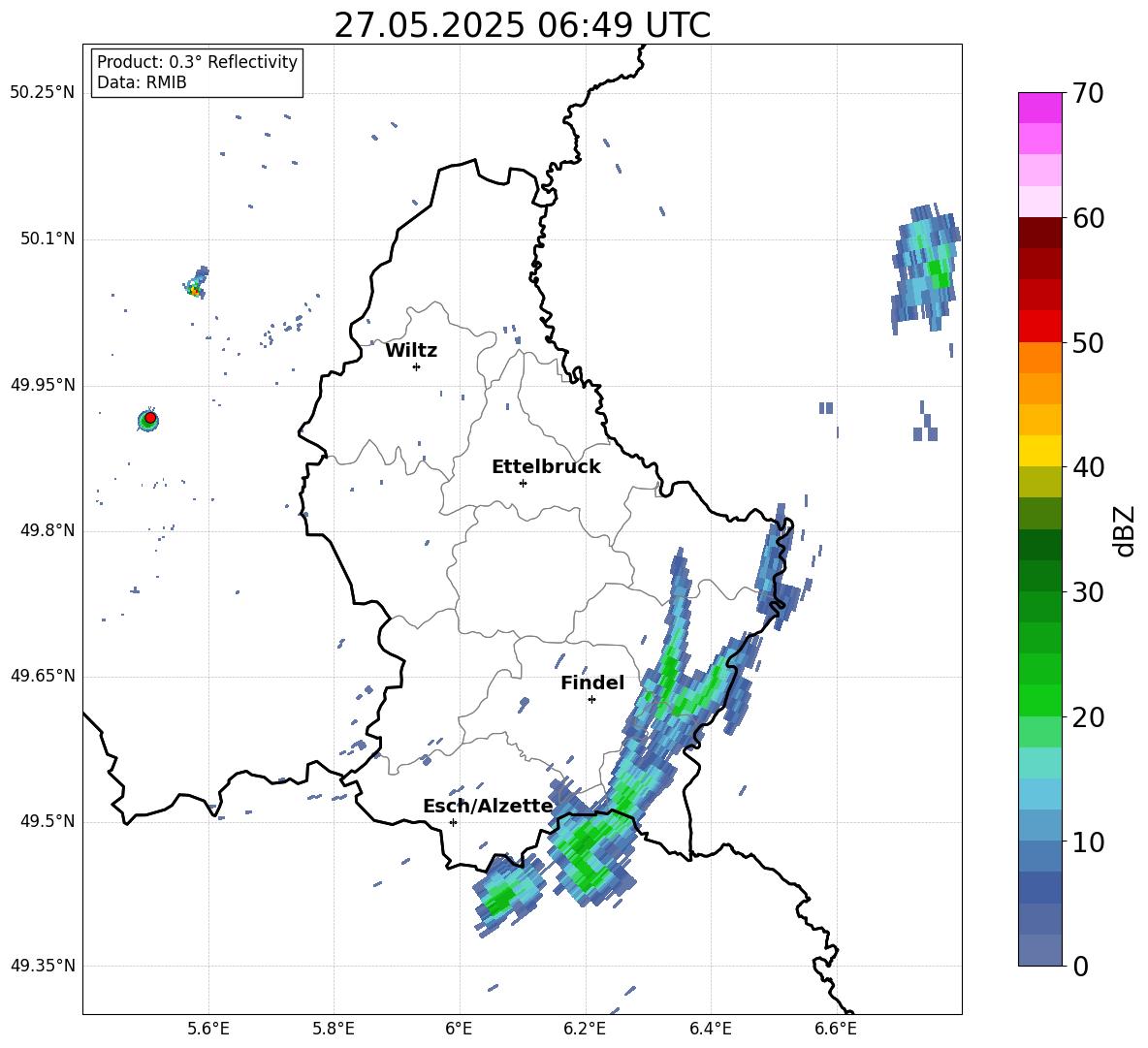Image resolution: width=1148 pixels, height=1048 pixels.
Task: Click the cross marker below Findel
Action: pyautogui.click(x=591, y=700)
